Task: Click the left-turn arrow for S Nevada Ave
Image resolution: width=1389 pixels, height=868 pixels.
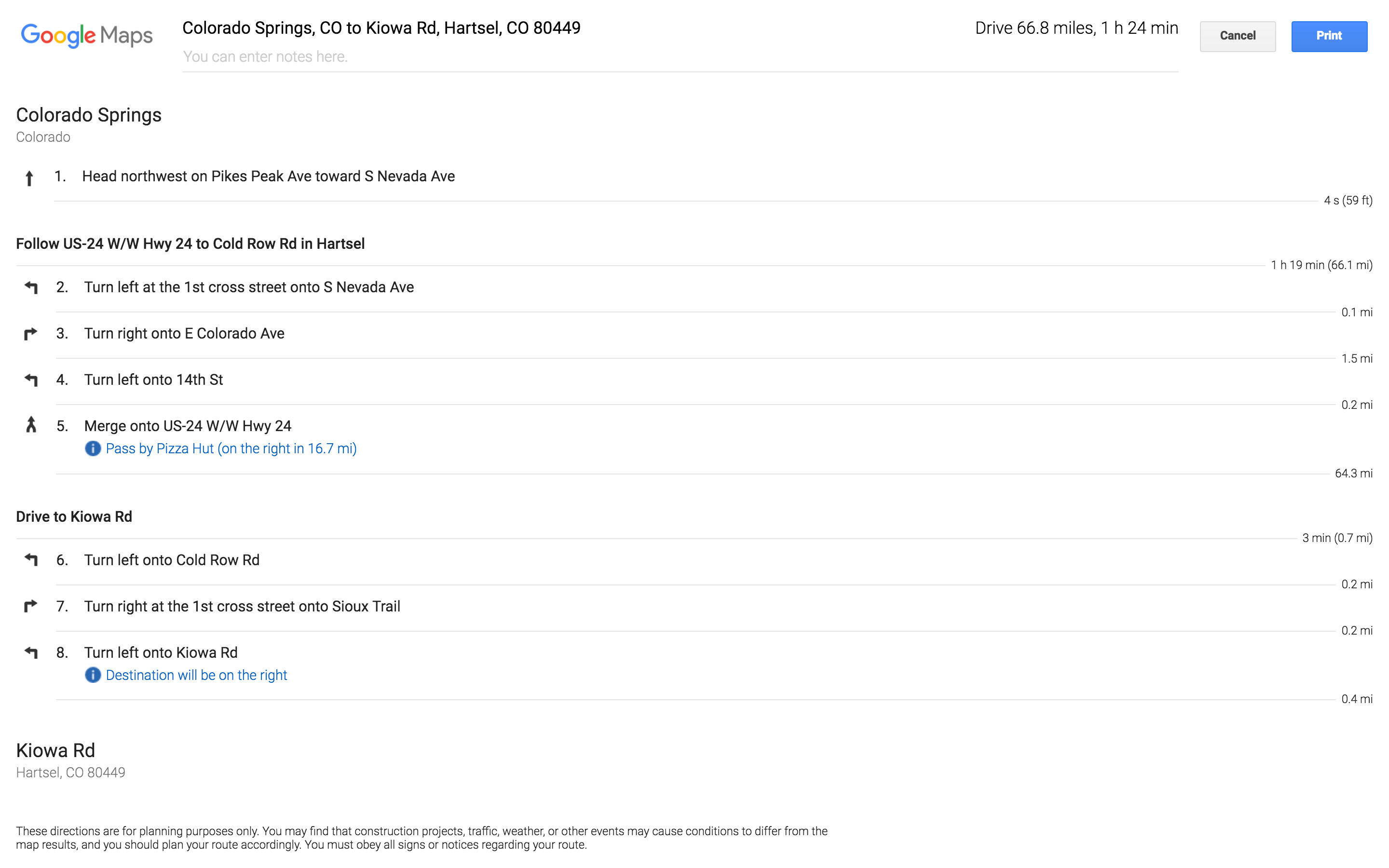Action: 31,287
